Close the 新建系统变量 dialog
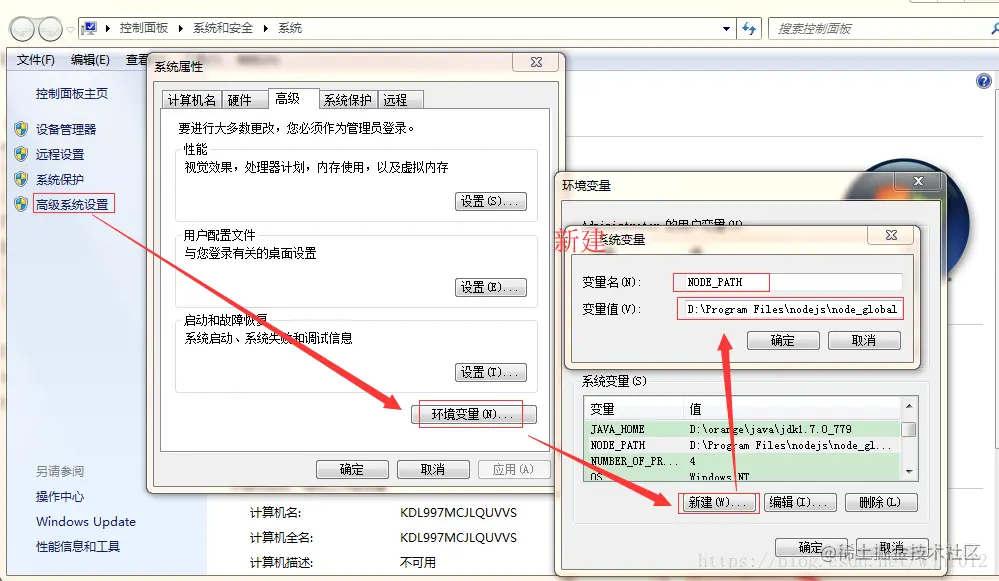 [891, 235]
